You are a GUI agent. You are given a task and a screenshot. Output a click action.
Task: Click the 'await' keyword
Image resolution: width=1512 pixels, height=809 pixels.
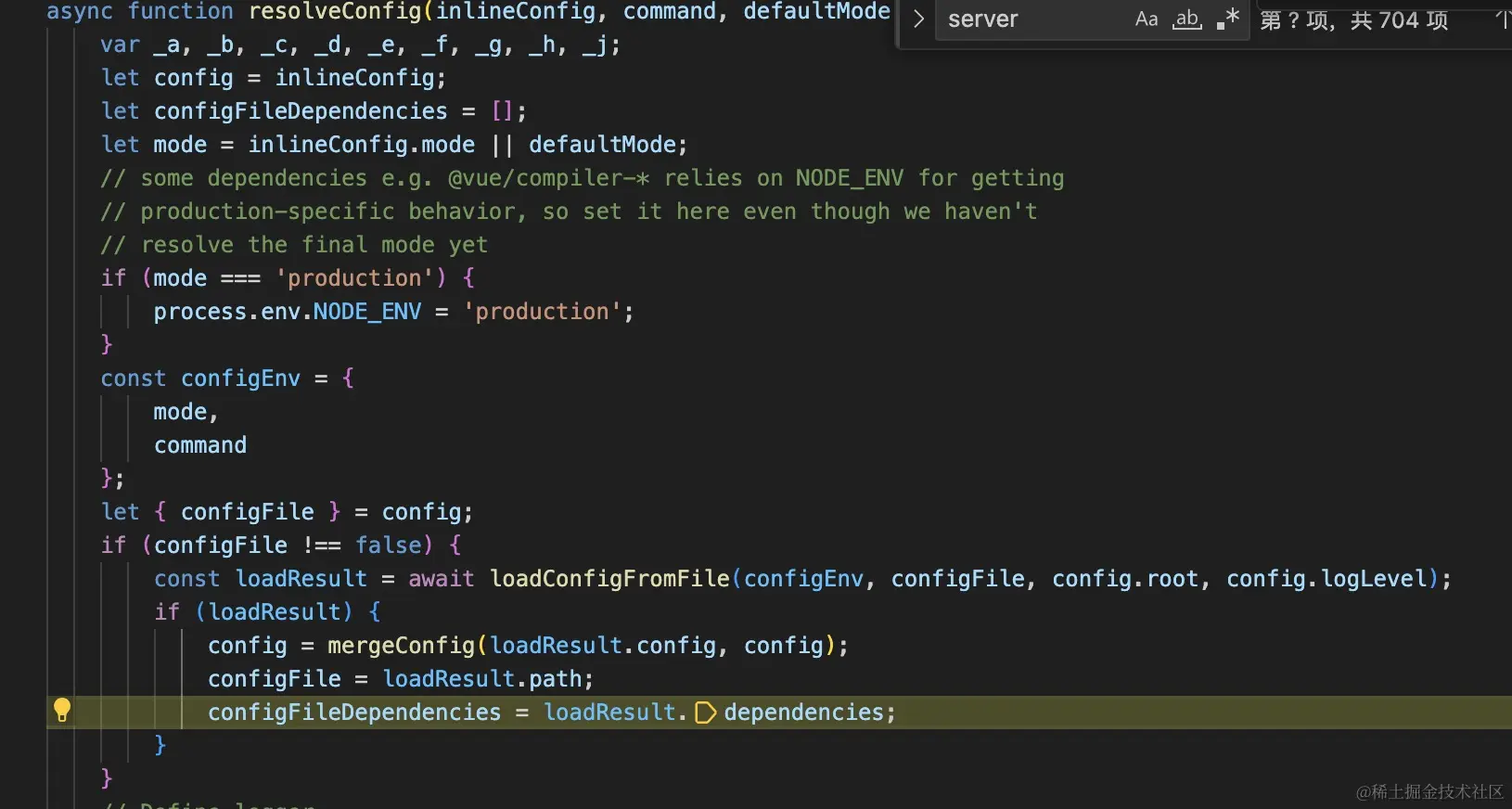tap(442, 579)
